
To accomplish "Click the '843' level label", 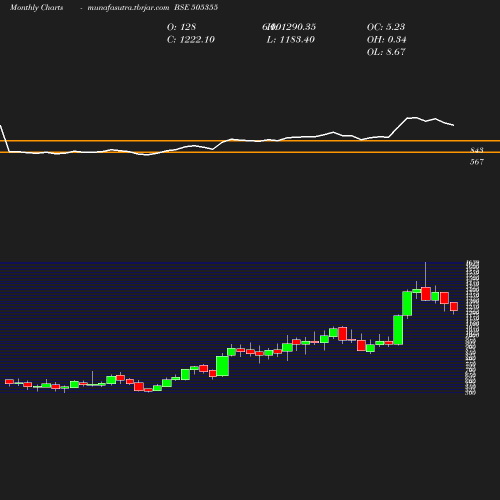I will click(x=477, y=150).
